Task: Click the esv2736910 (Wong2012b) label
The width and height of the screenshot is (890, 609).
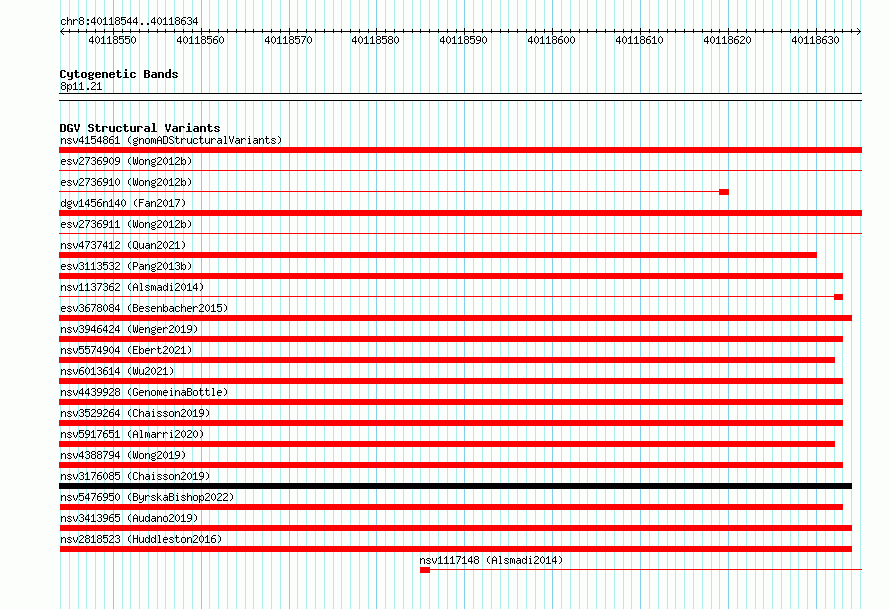Action: pyautogui.click(x=126, y=182)
